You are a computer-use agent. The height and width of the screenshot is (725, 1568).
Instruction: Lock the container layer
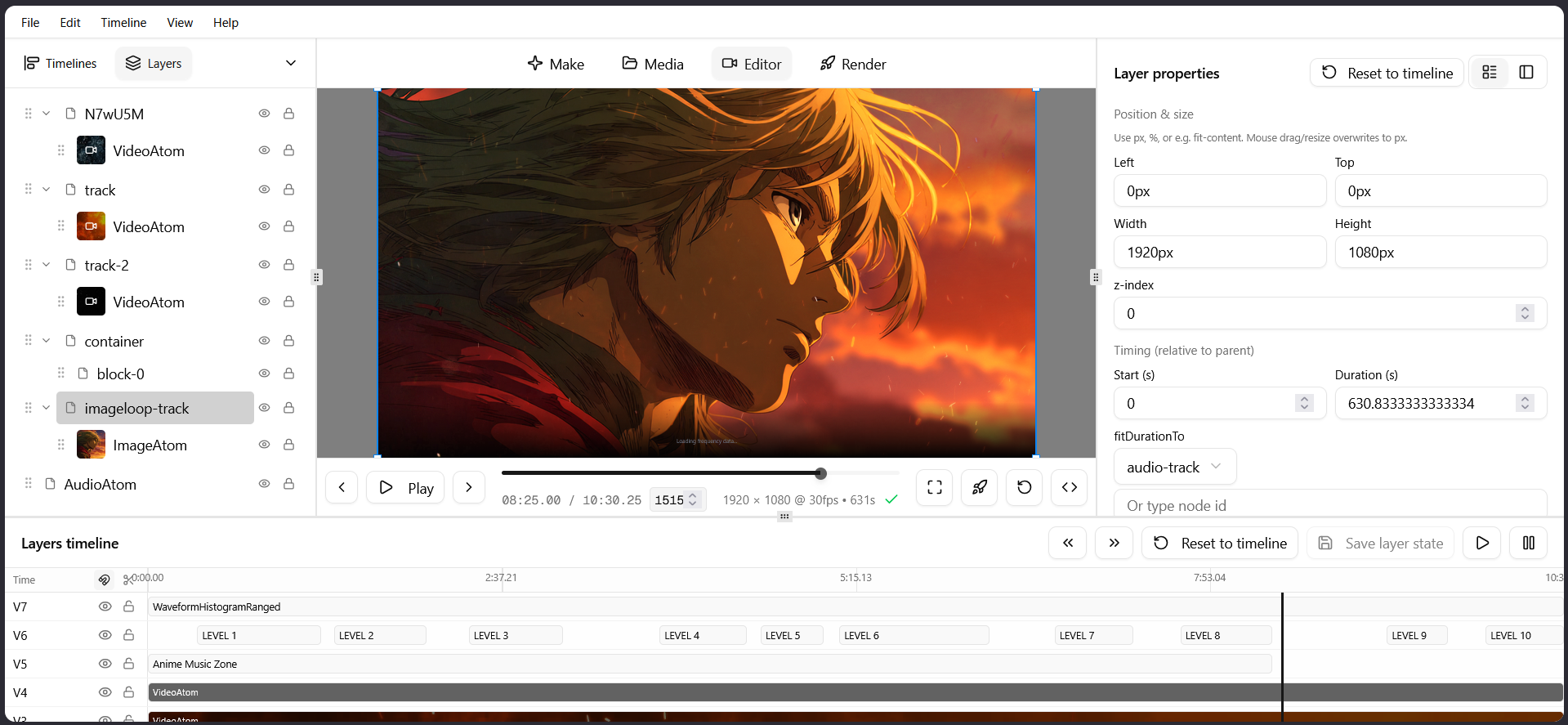click(288, 341)
